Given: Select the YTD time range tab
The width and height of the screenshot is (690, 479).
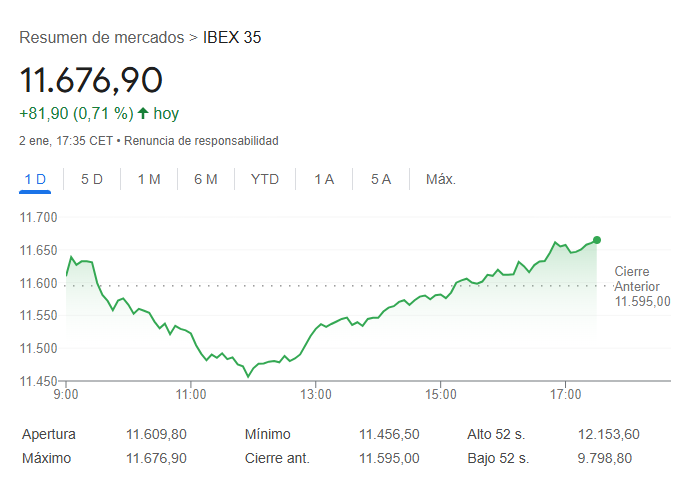Looking at the screenshot, I should [265, 180].
